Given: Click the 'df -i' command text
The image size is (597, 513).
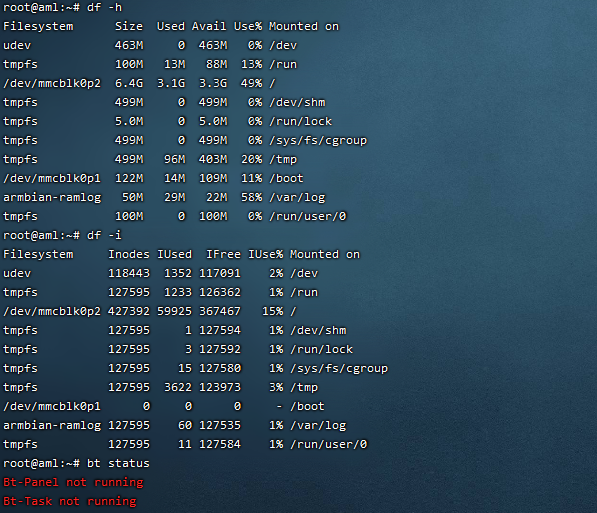Looking at the screenshot, I should coord(104,235).
